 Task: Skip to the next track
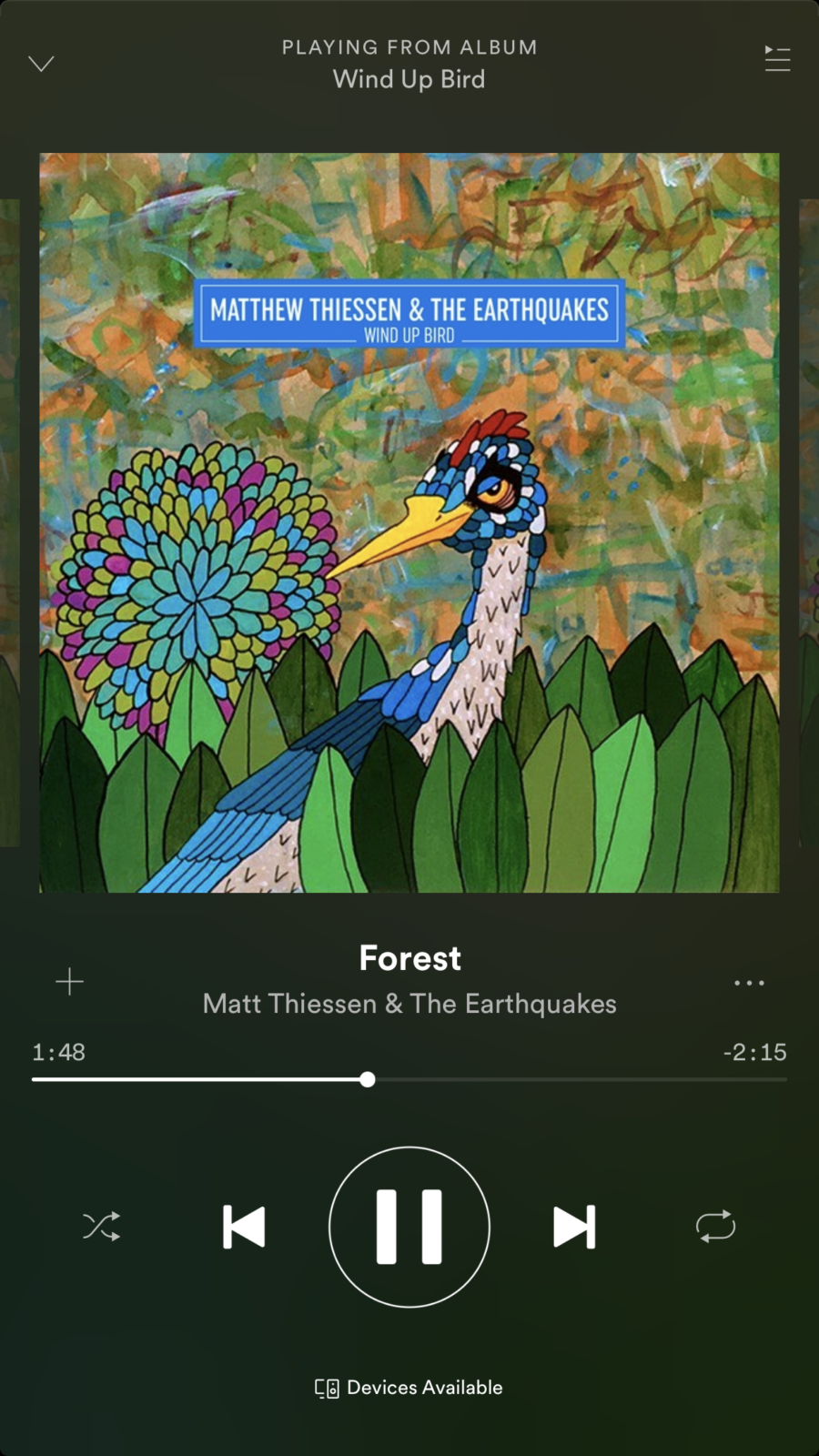[574, 1227]
